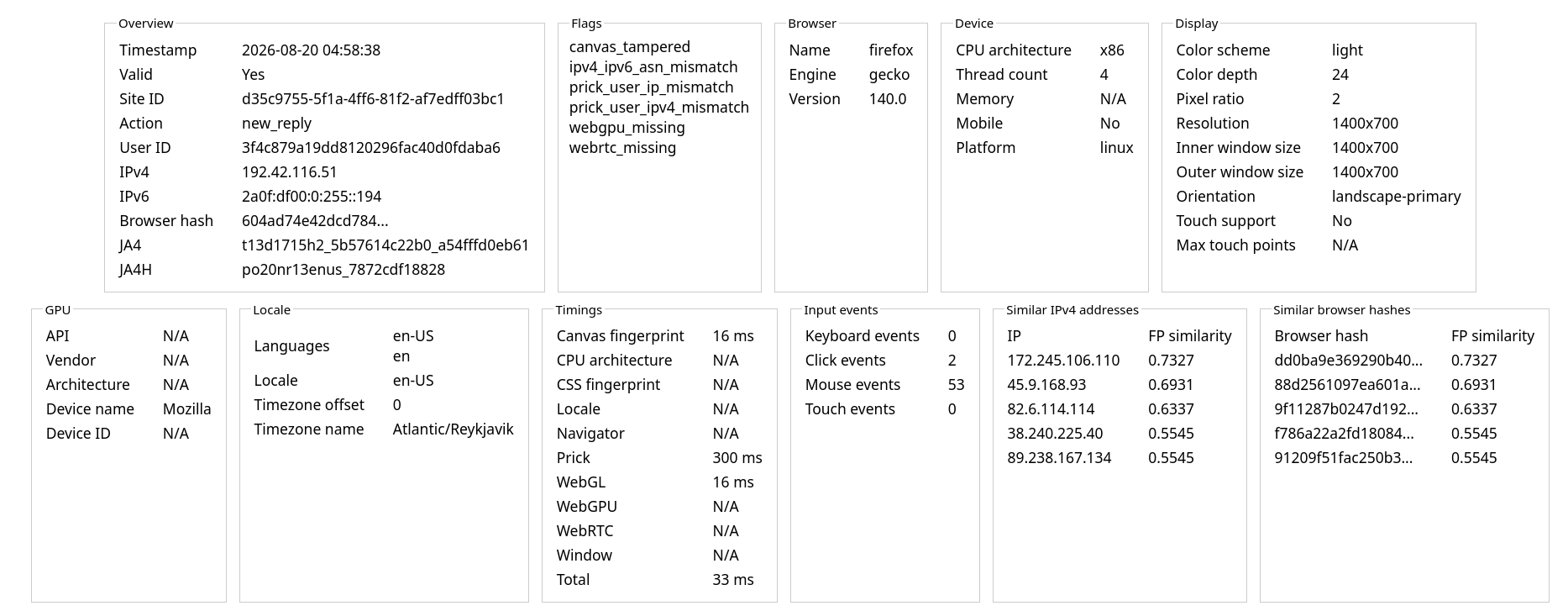The width and height of the screenshot is (1568, 611).
Task: Open similar IP 45.9.168.93
Action: tap(1046, 385)
